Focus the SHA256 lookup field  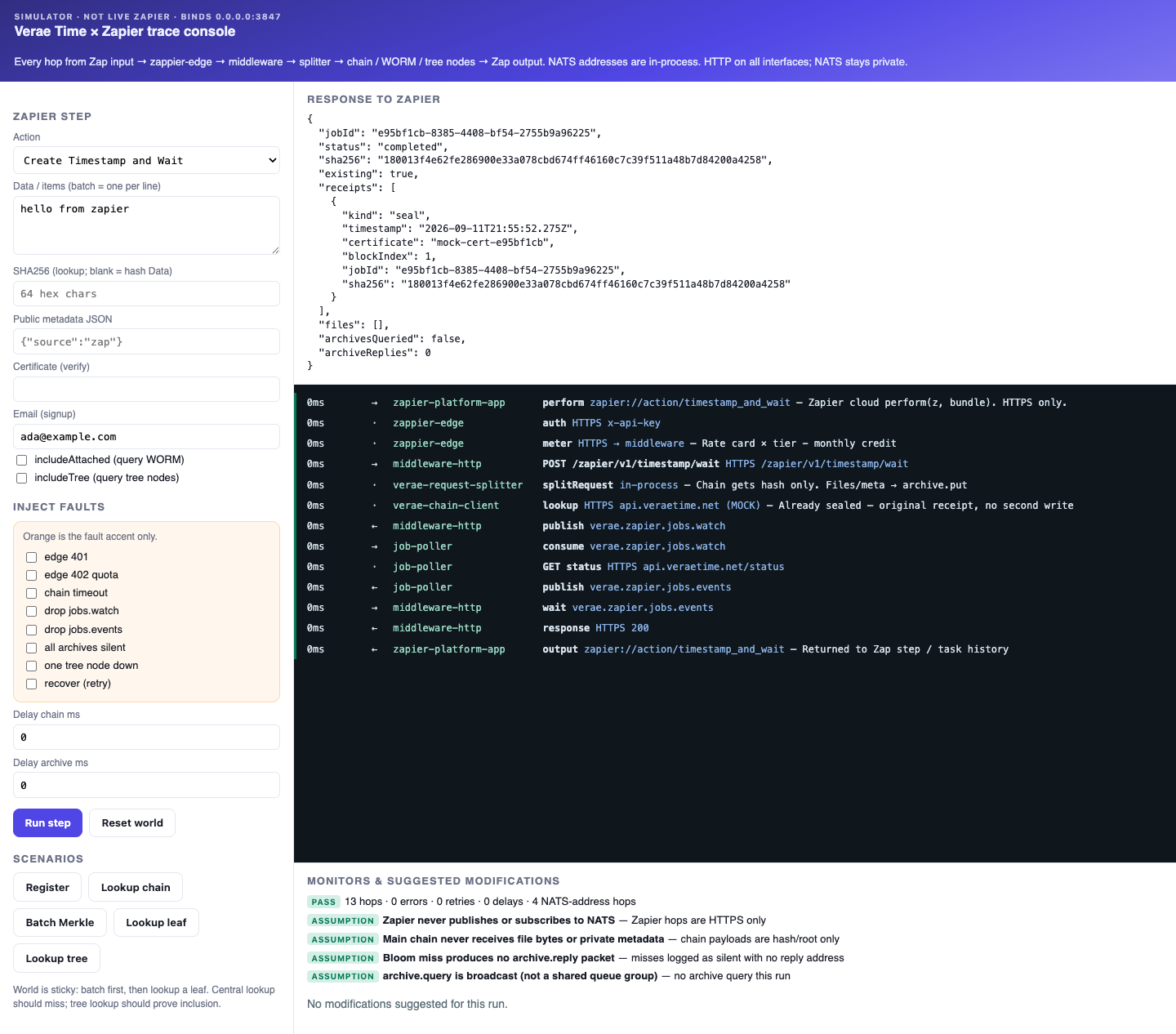[x=146, y=294]
